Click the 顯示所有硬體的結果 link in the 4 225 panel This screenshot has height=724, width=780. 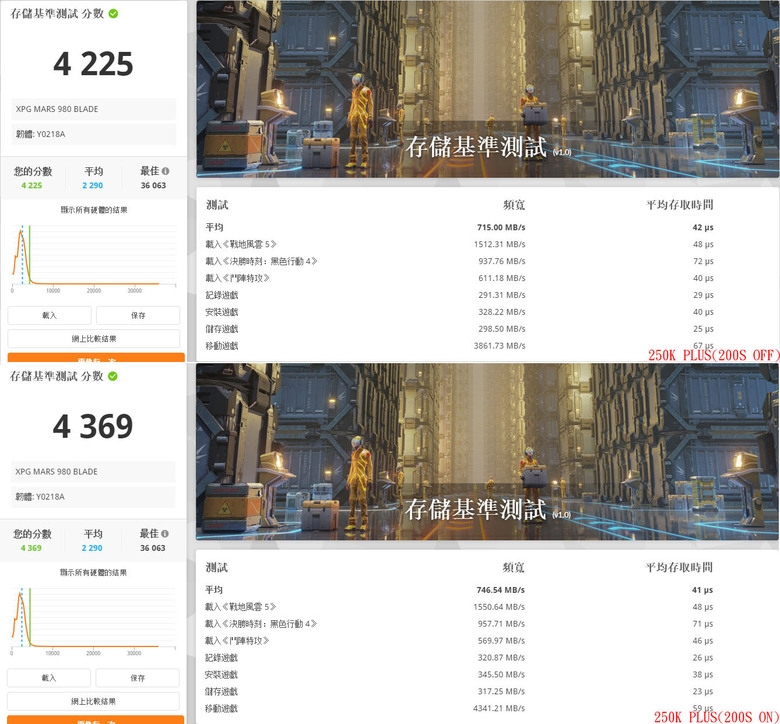click(x=94, y=210)
